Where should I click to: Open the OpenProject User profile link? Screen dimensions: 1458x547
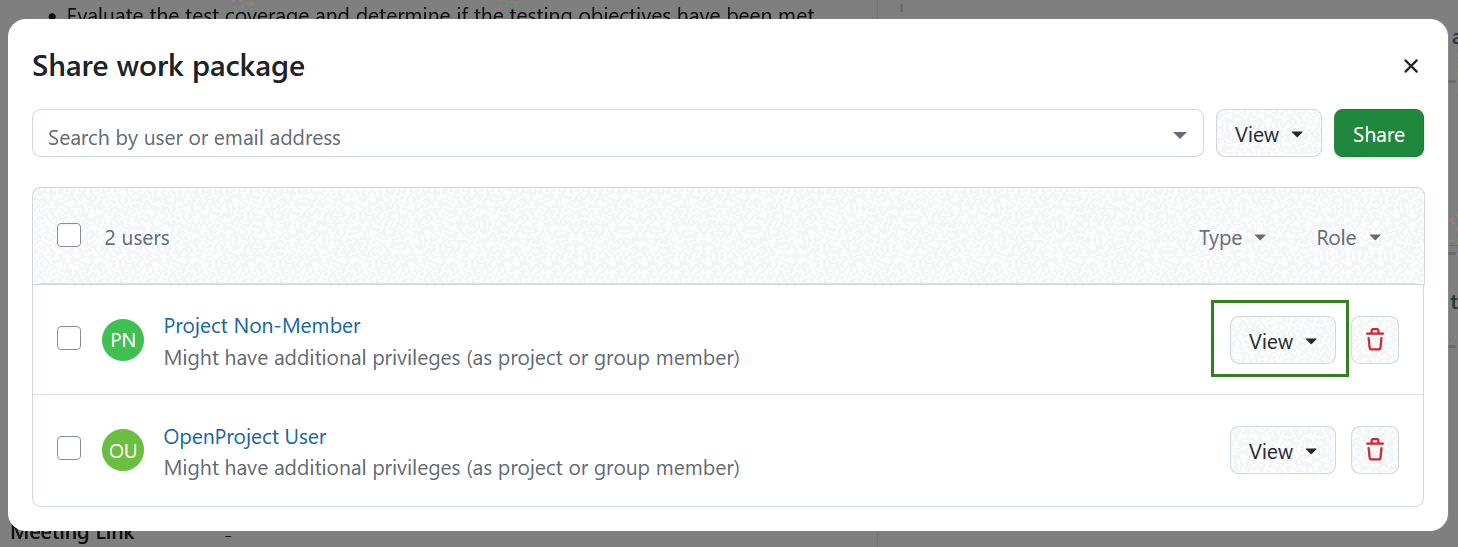[245, 437]
